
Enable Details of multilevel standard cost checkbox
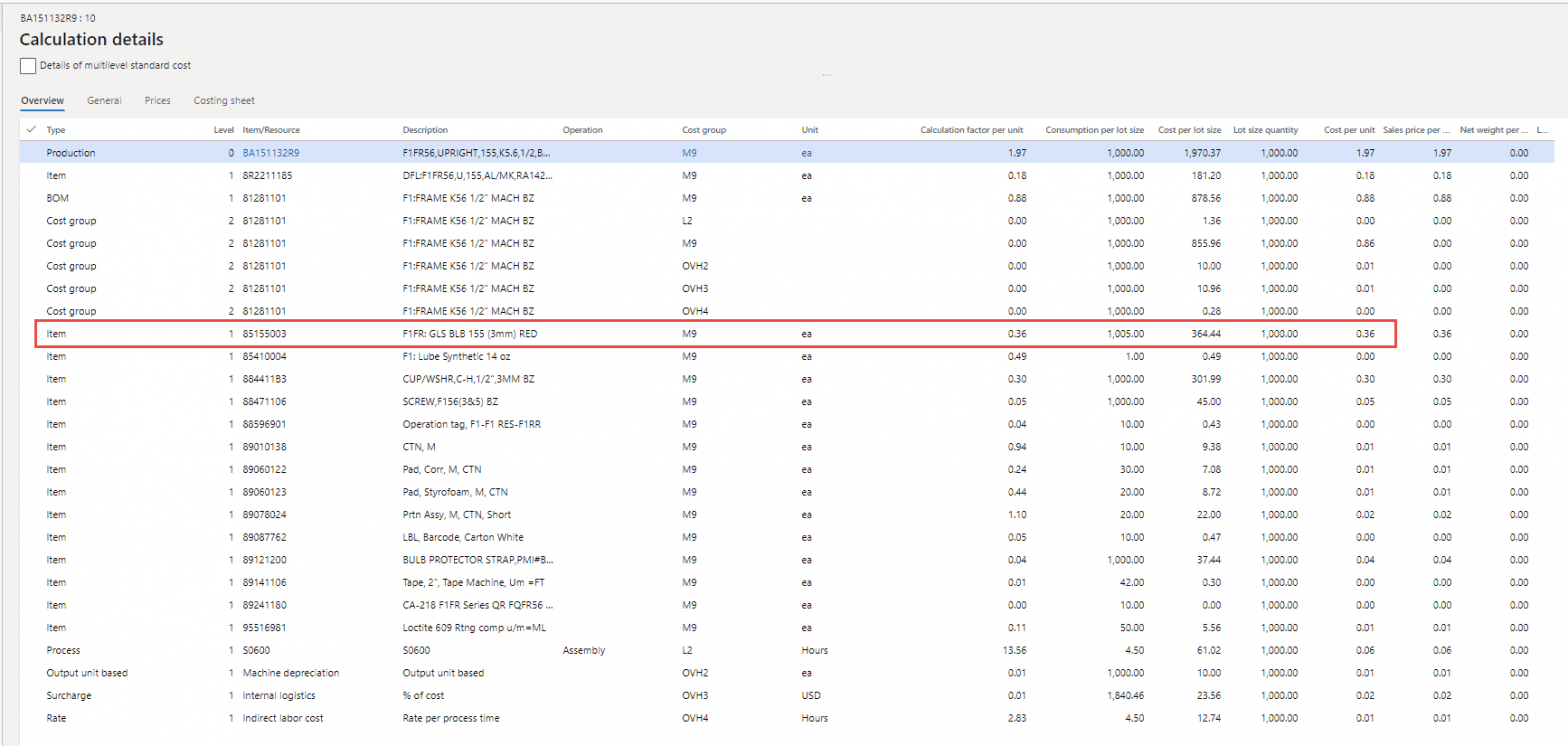pos(28,65)
